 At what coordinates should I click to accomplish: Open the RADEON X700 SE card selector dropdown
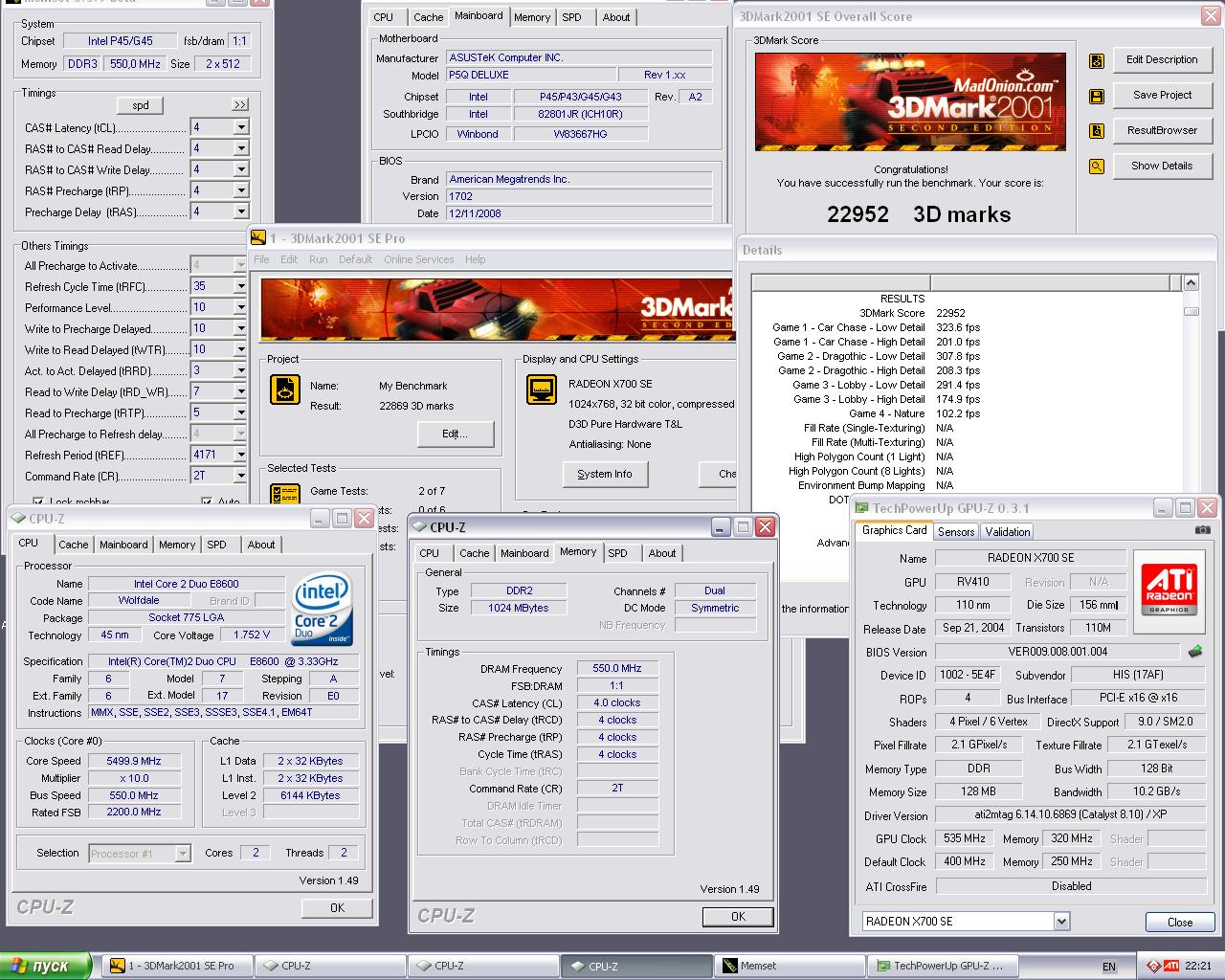[1061, 922]
